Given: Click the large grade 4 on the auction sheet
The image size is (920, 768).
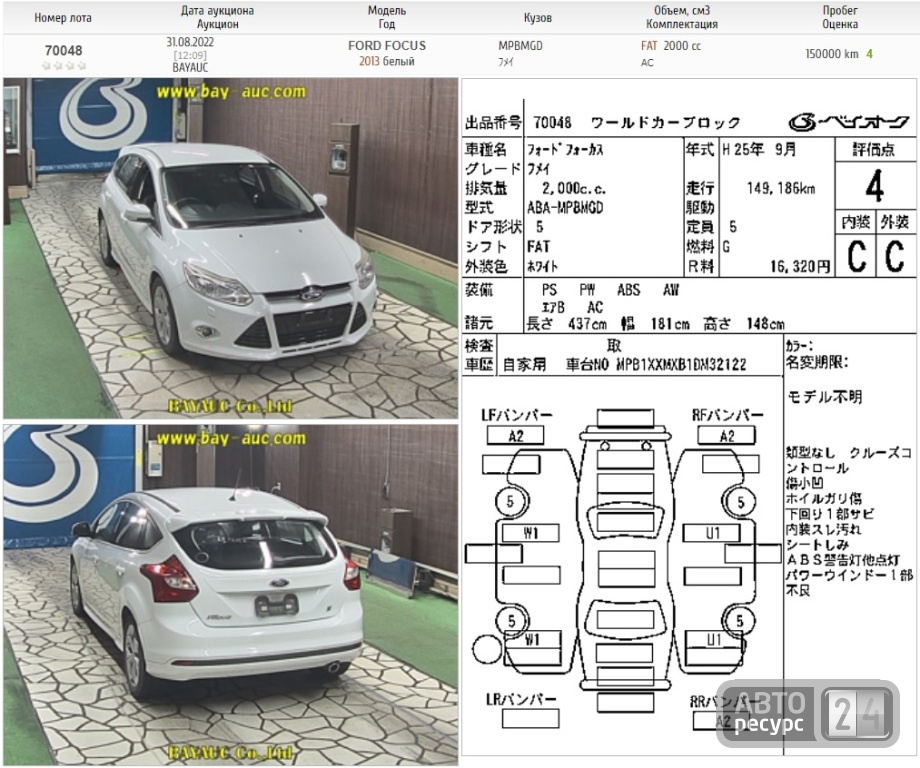Looking at the screenshot, I should pos(874,186).
